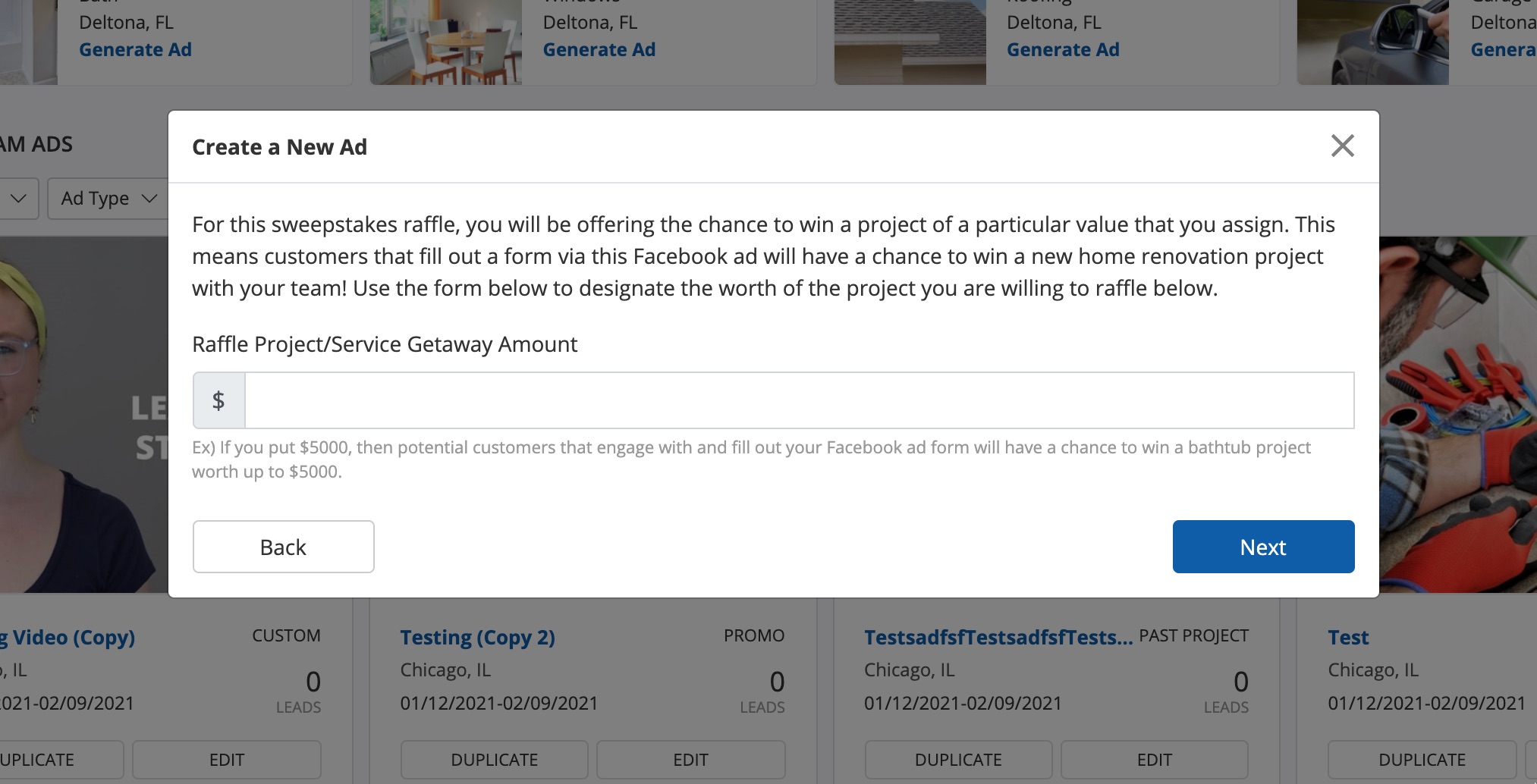Close the Create a New Ad dialog

(x=1342, y=146)
